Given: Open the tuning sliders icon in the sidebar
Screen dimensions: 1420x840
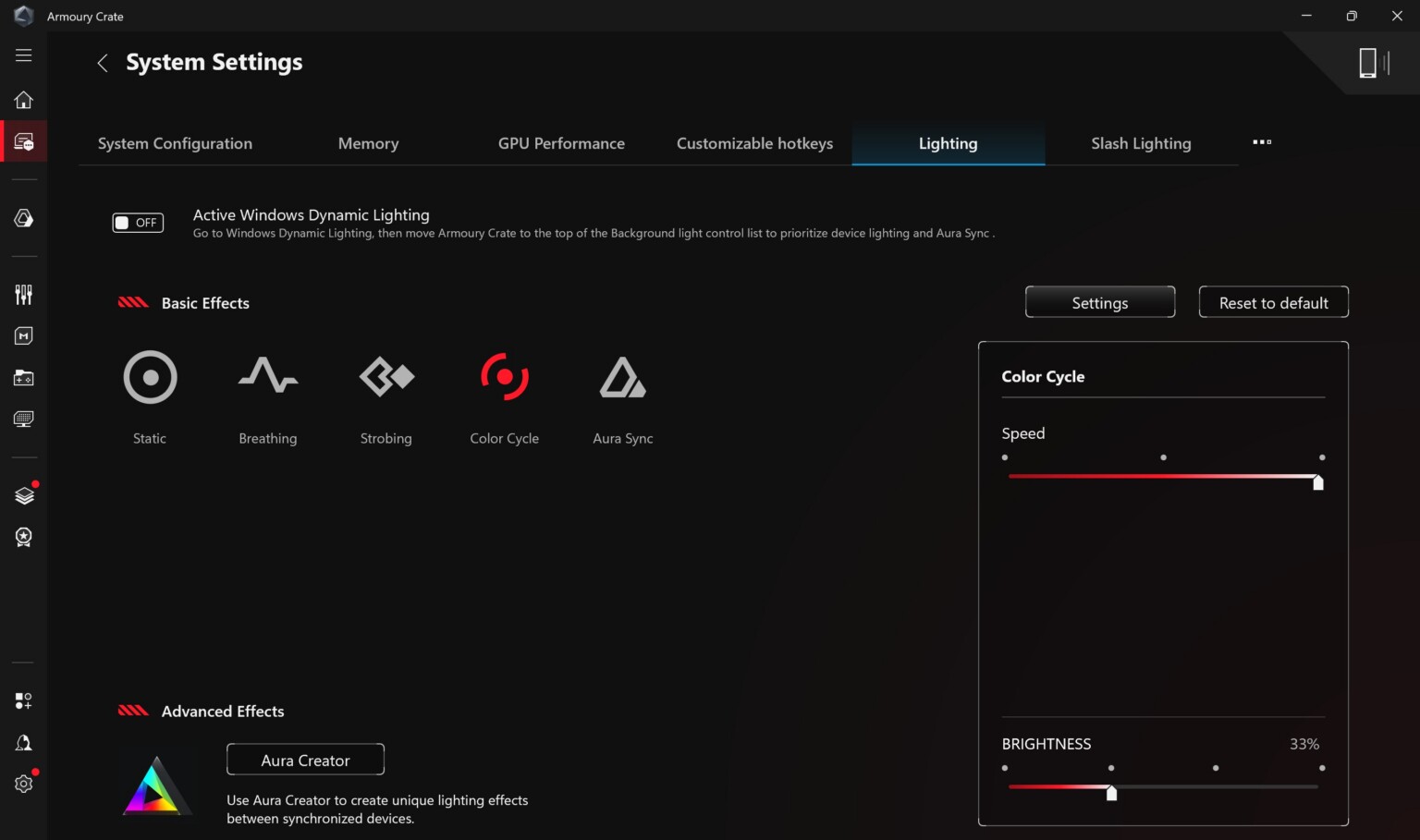Looking at the screenshot, I should click(24, 295).
